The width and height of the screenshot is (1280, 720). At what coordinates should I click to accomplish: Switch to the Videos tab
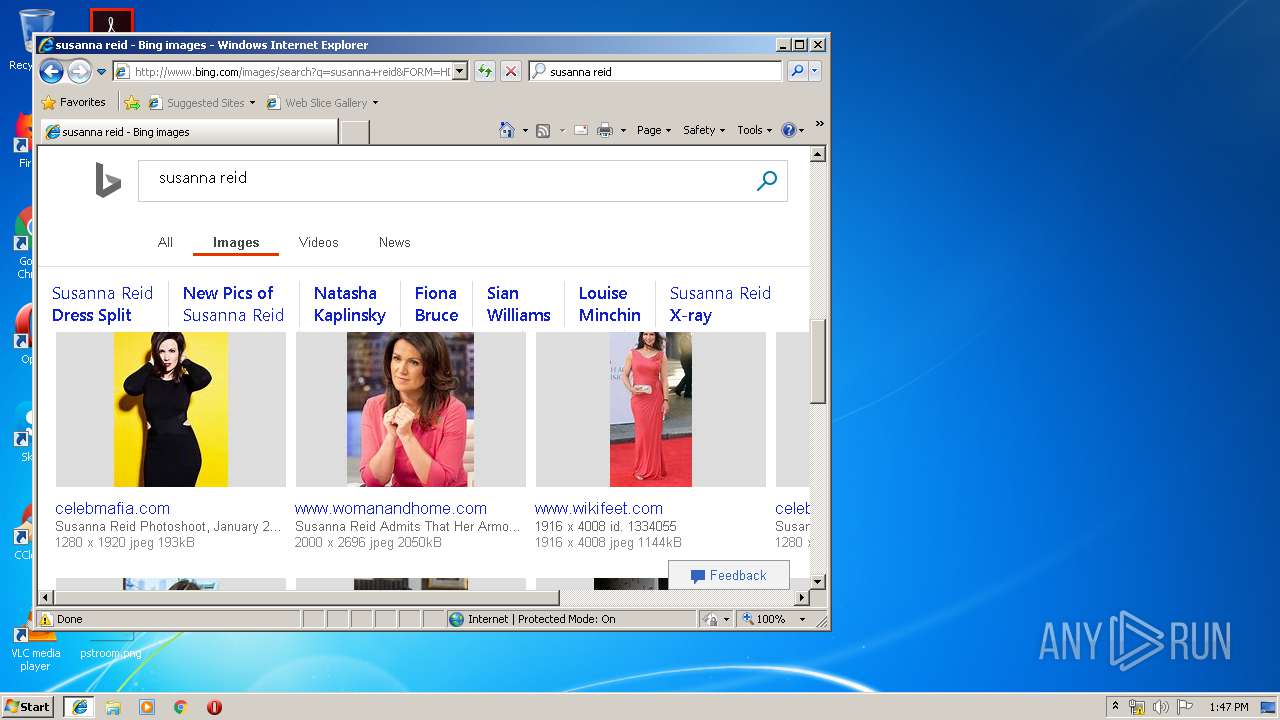(x=318, y=242)
